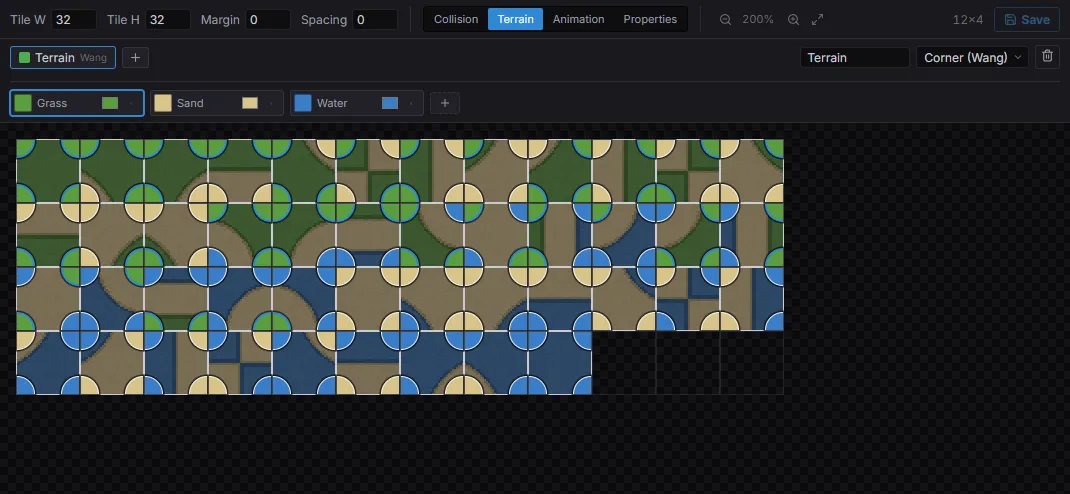This screenshot has height=494, width=1070.
Task: Select the Sand terrain brush
Action: click(x=217, y=103)
